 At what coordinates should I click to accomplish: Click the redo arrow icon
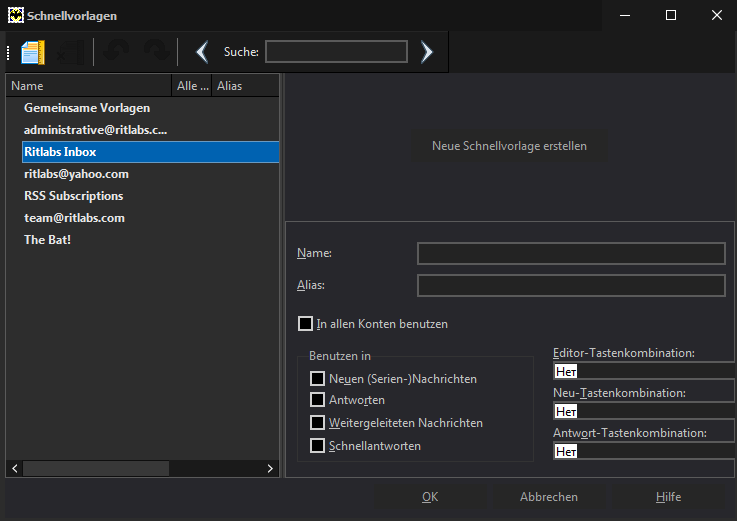click(157, 51)
